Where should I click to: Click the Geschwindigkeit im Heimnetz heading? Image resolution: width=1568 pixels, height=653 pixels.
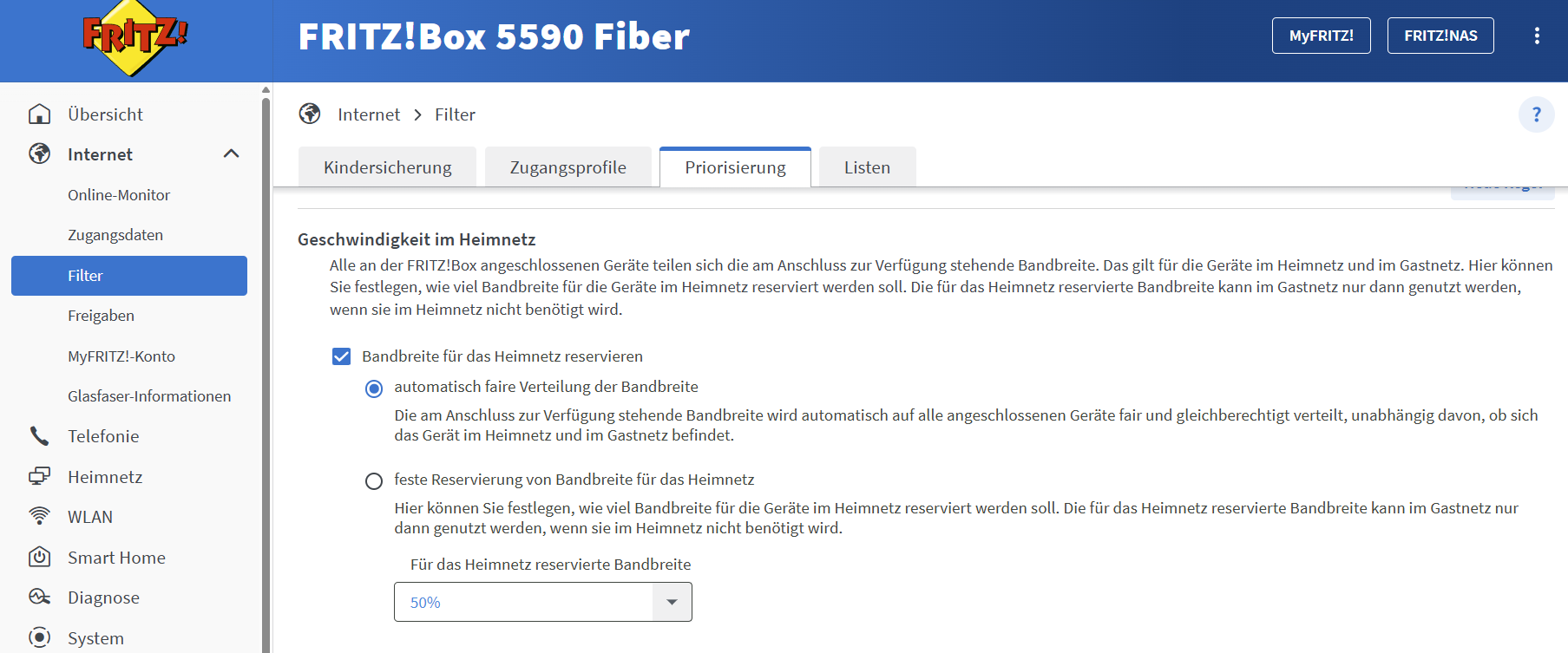pyautogui.click(x=417, y=239)
